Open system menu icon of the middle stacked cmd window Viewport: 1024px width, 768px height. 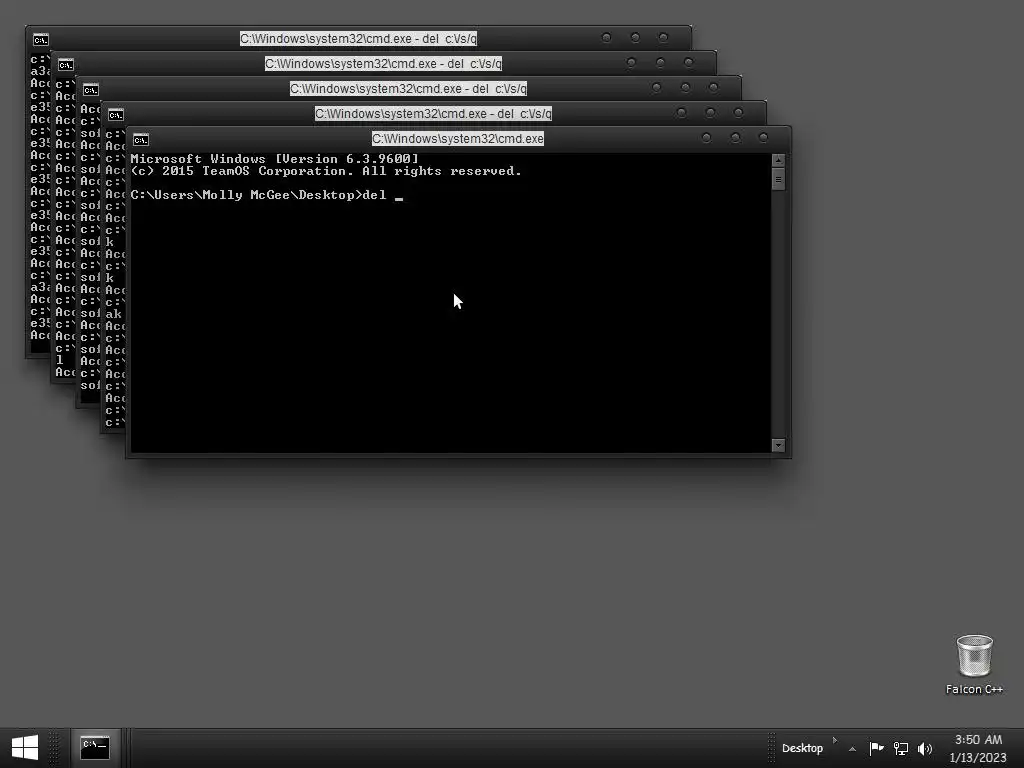click(91, 89)
